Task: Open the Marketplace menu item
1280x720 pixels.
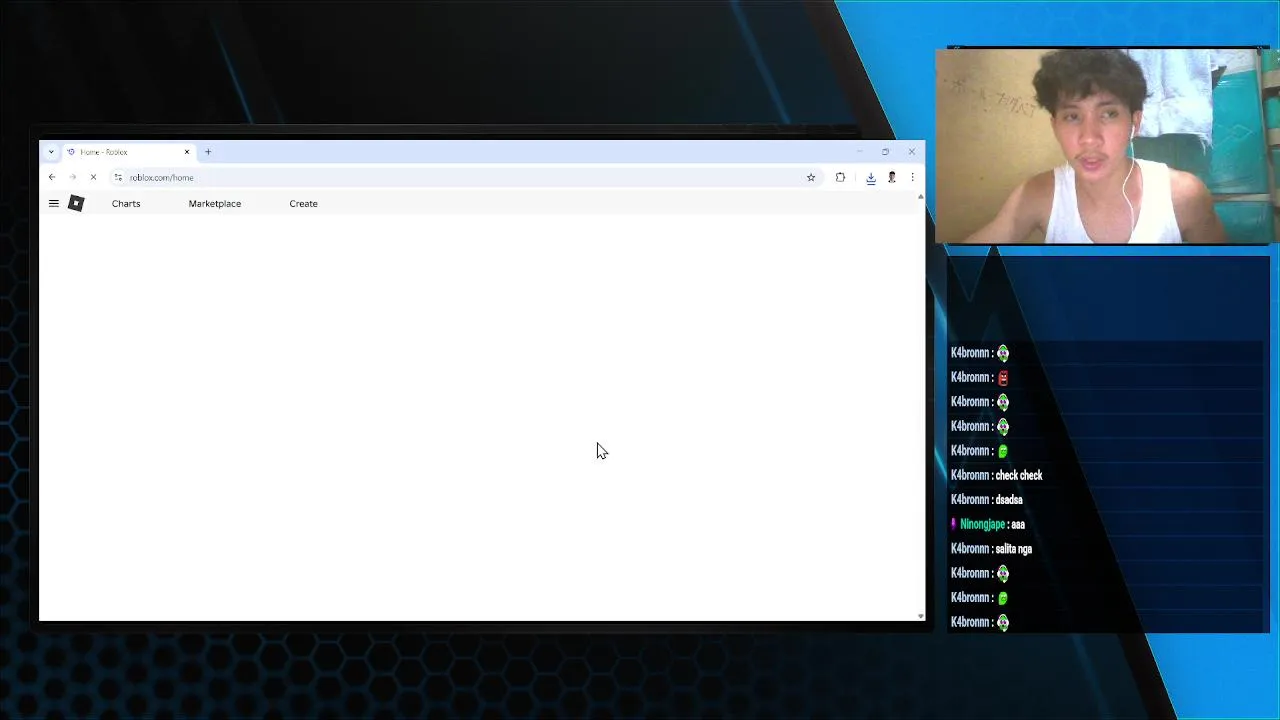Action: coord(215,203)
